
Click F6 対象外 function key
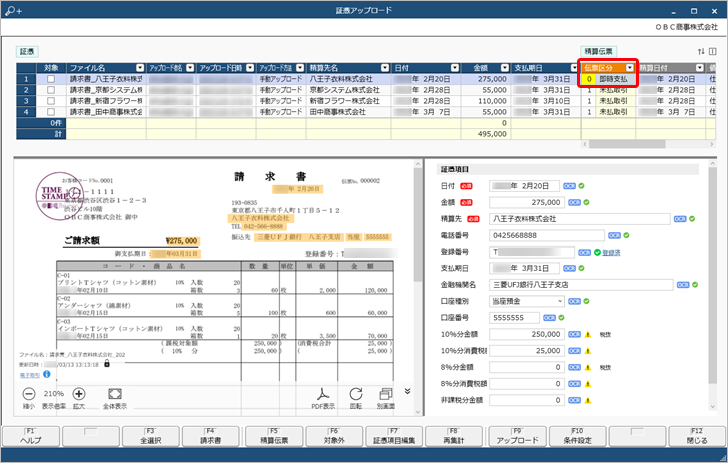pos(334,437)
